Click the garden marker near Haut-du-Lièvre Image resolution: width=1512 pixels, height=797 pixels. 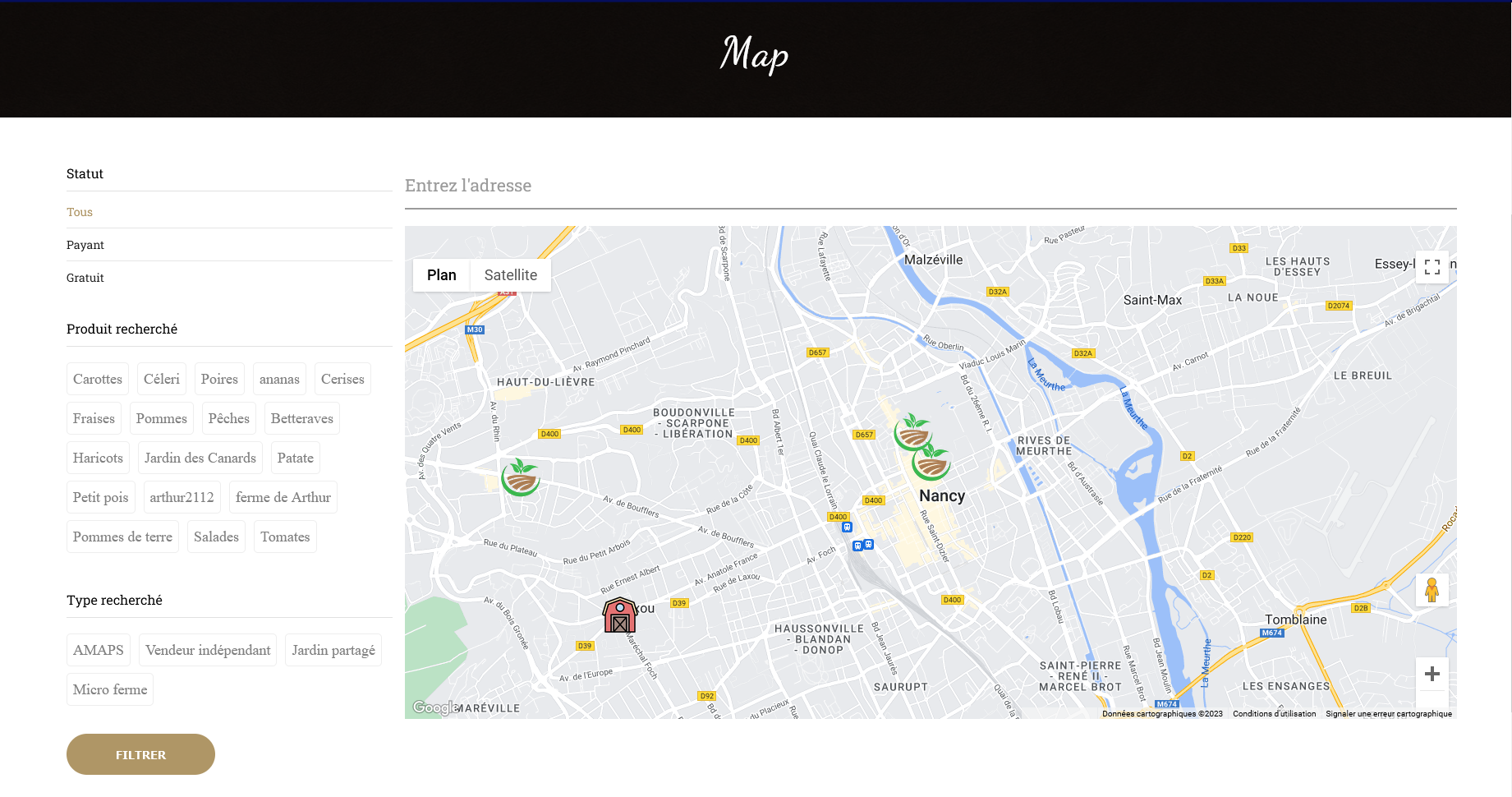point(521,477)
